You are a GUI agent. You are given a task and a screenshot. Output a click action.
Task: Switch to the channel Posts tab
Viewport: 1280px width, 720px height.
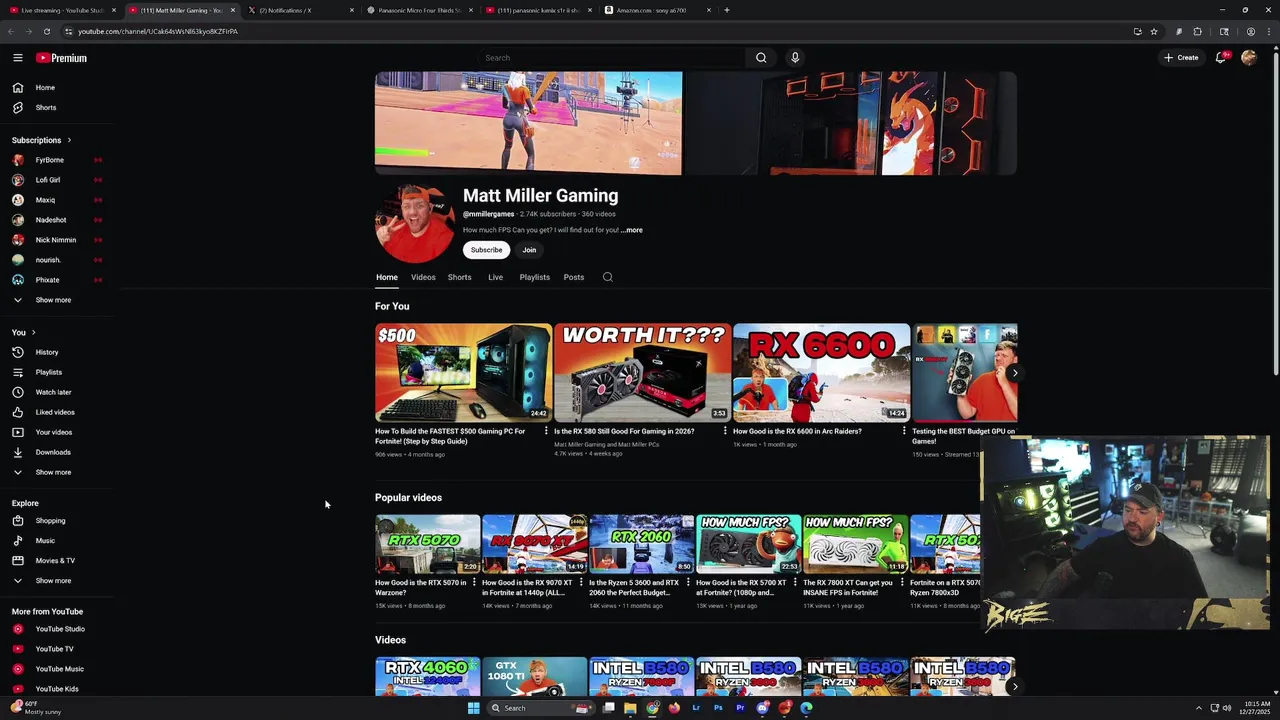pyautogui.click(x=573, y=277)
